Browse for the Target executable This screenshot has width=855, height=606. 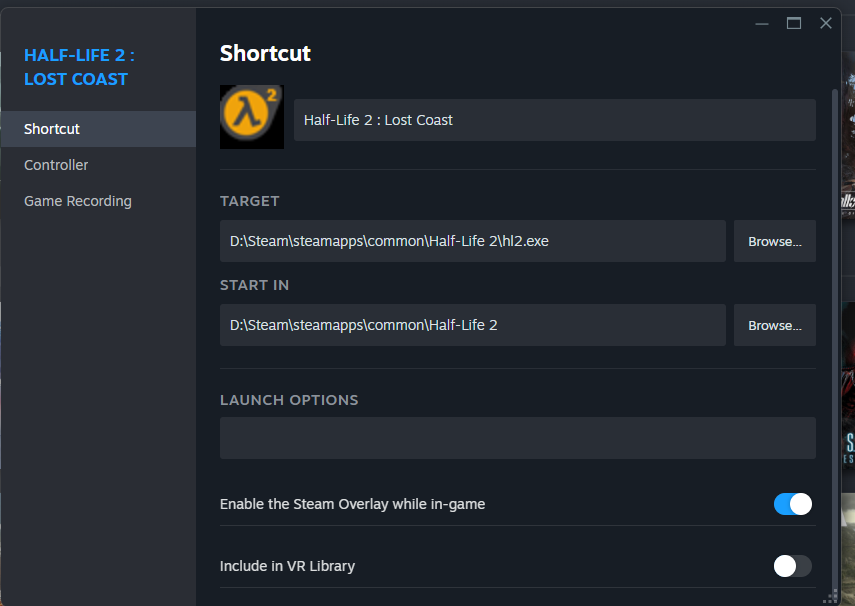(x=775, y=242)
